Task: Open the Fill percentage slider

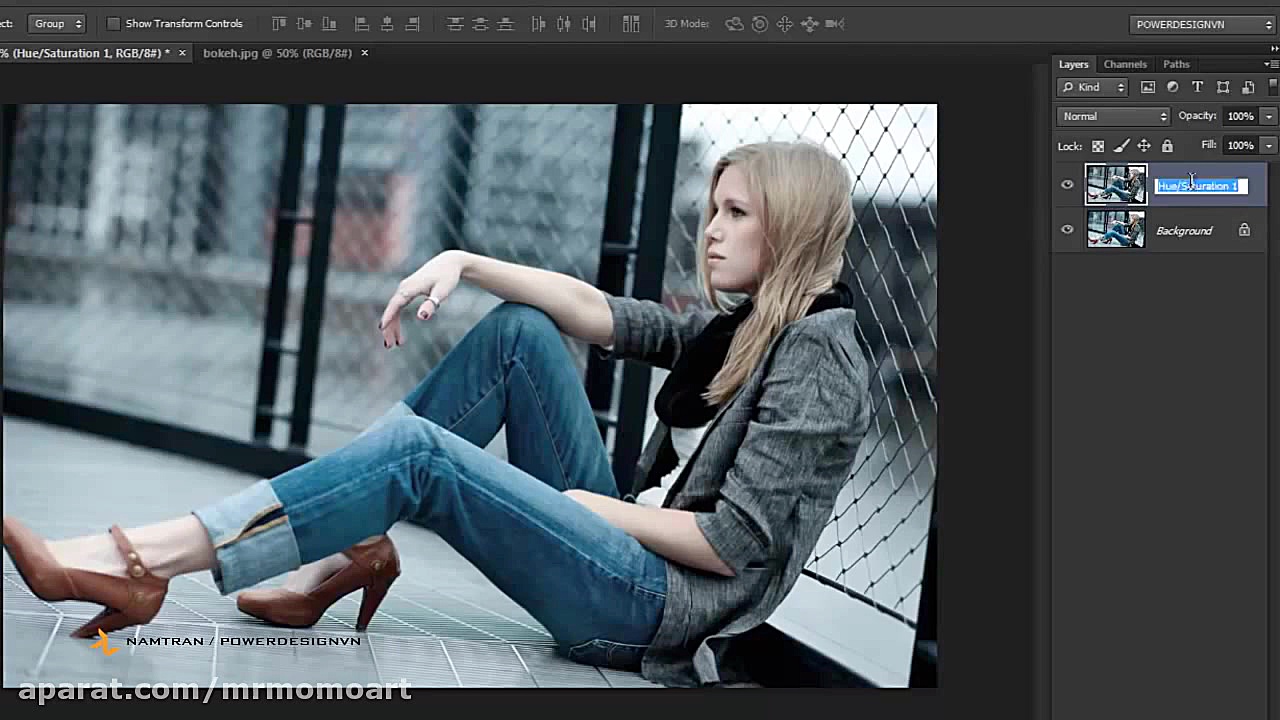Action: click(x=1268, y=145)
